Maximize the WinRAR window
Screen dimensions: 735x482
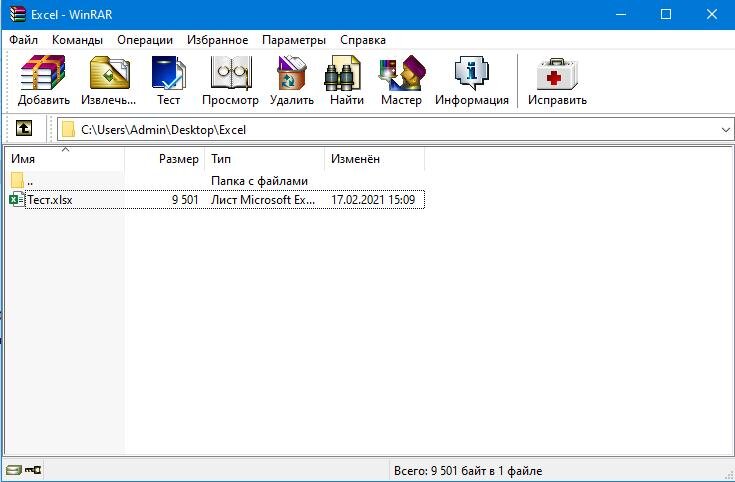point(666,15)
